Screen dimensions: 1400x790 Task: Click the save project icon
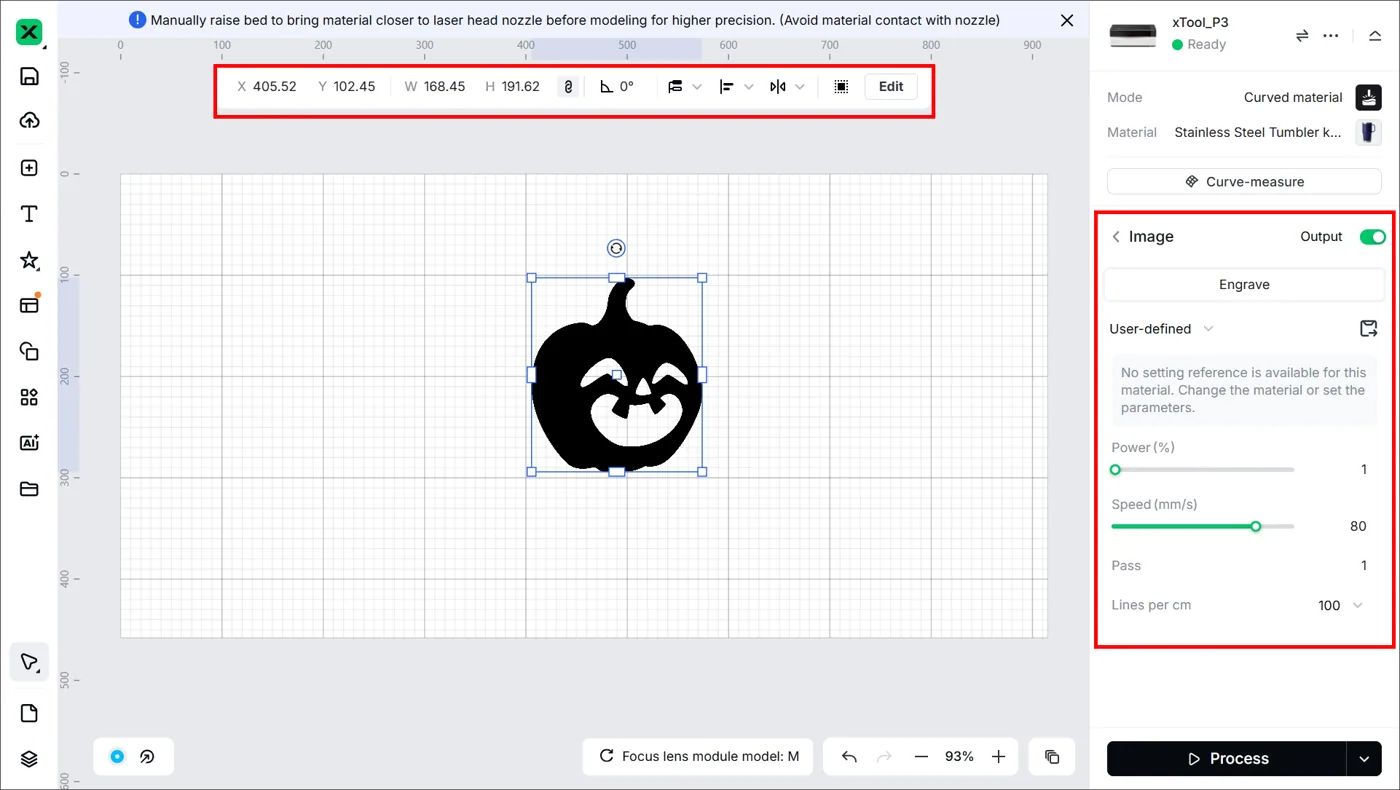pyautogui.click(x=29, y=76)
